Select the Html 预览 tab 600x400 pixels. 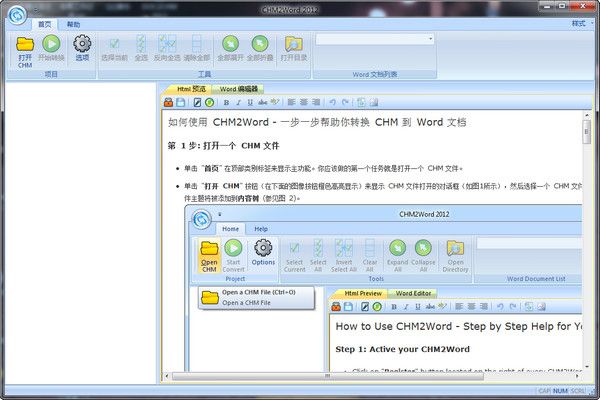pyautogui.click(x=191, y=89)
